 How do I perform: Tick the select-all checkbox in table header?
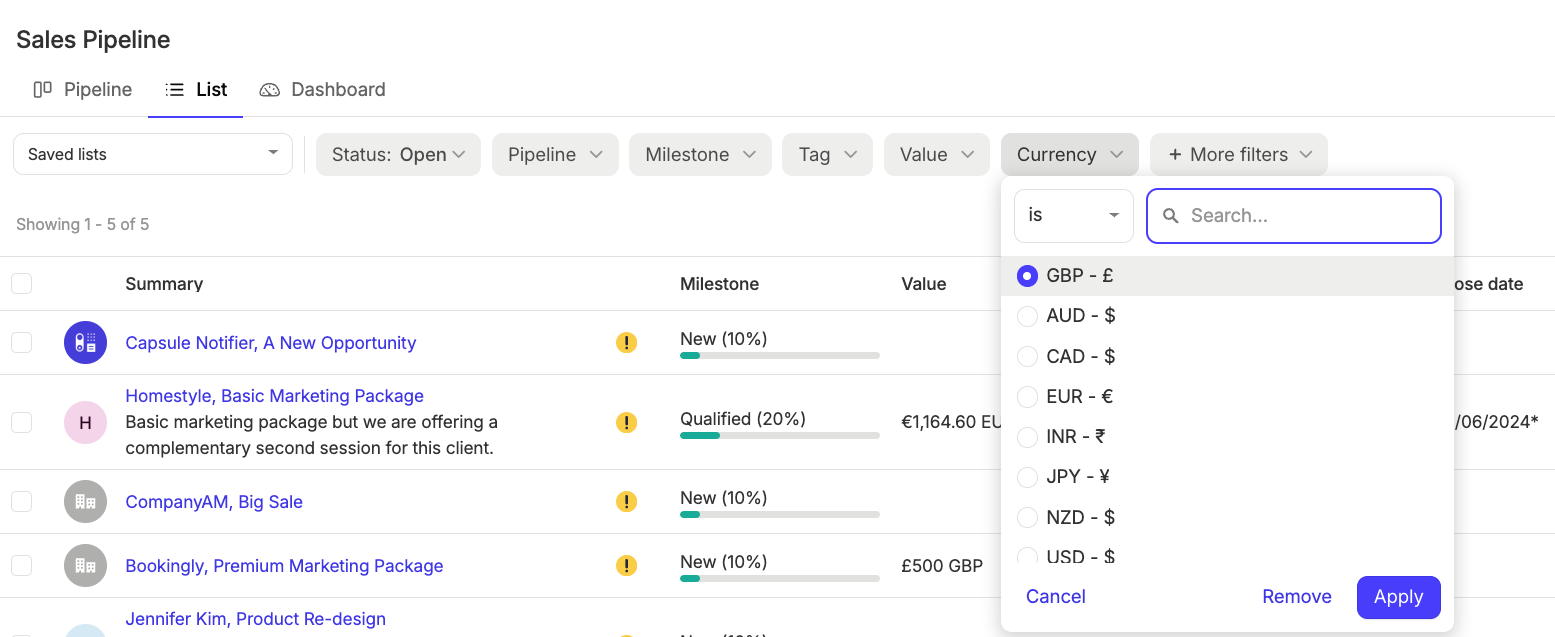point(22,284)
